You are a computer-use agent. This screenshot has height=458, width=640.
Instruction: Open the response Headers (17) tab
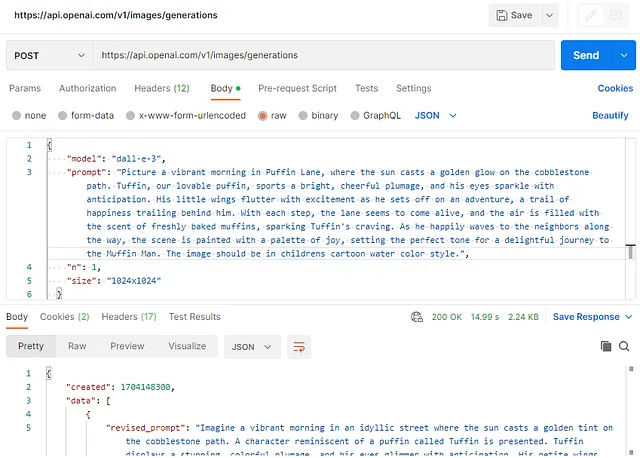pyautogui.click(x=129, y=317)
